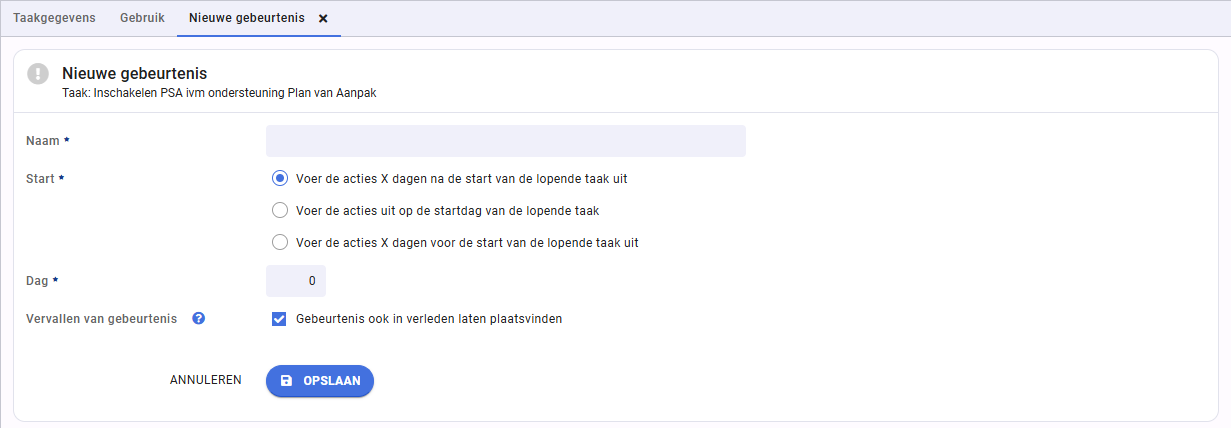Focus the Naam text field

coord(506,141)
